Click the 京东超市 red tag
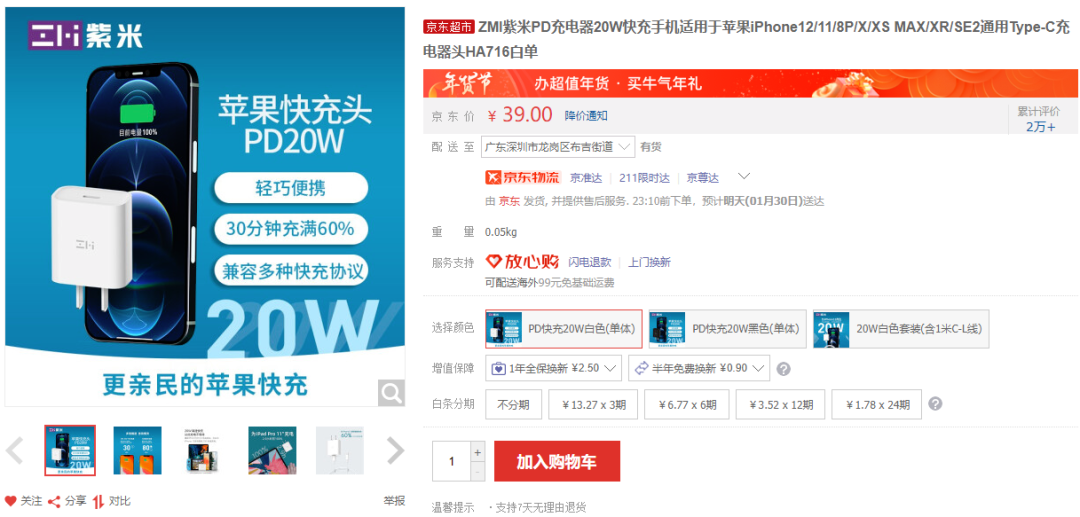 (449, 28)
